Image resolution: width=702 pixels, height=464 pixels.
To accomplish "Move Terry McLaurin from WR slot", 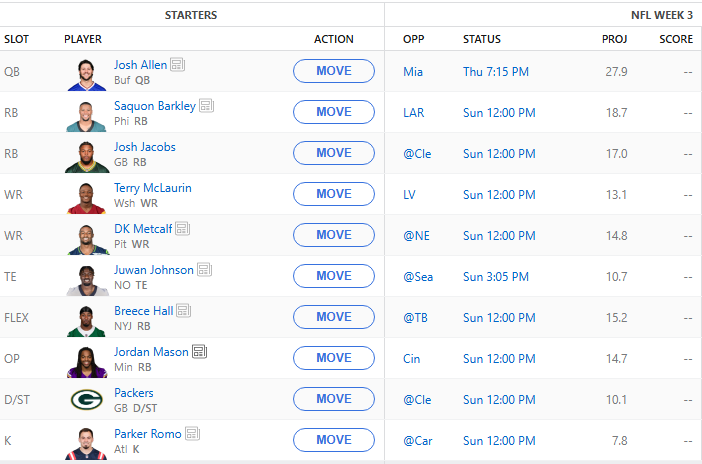I will click(334, 194).
